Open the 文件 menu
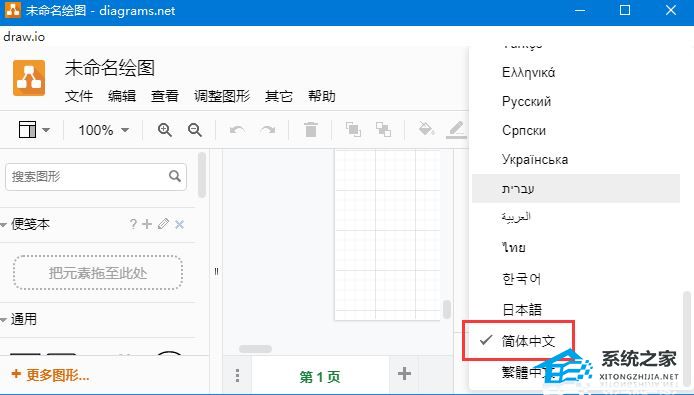 79,96
